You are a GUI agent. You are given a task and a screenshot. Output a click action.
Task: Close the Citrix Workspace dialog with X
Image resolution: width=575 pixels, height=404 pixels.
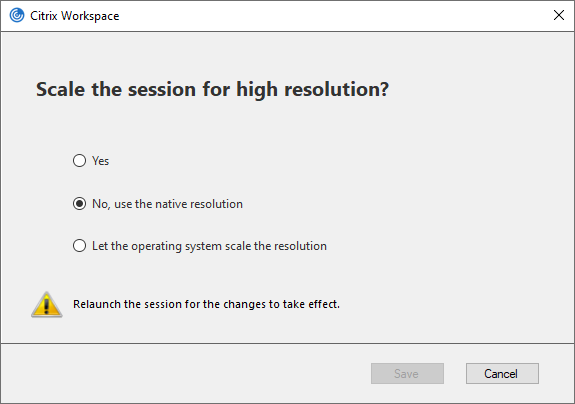point(558,15)
